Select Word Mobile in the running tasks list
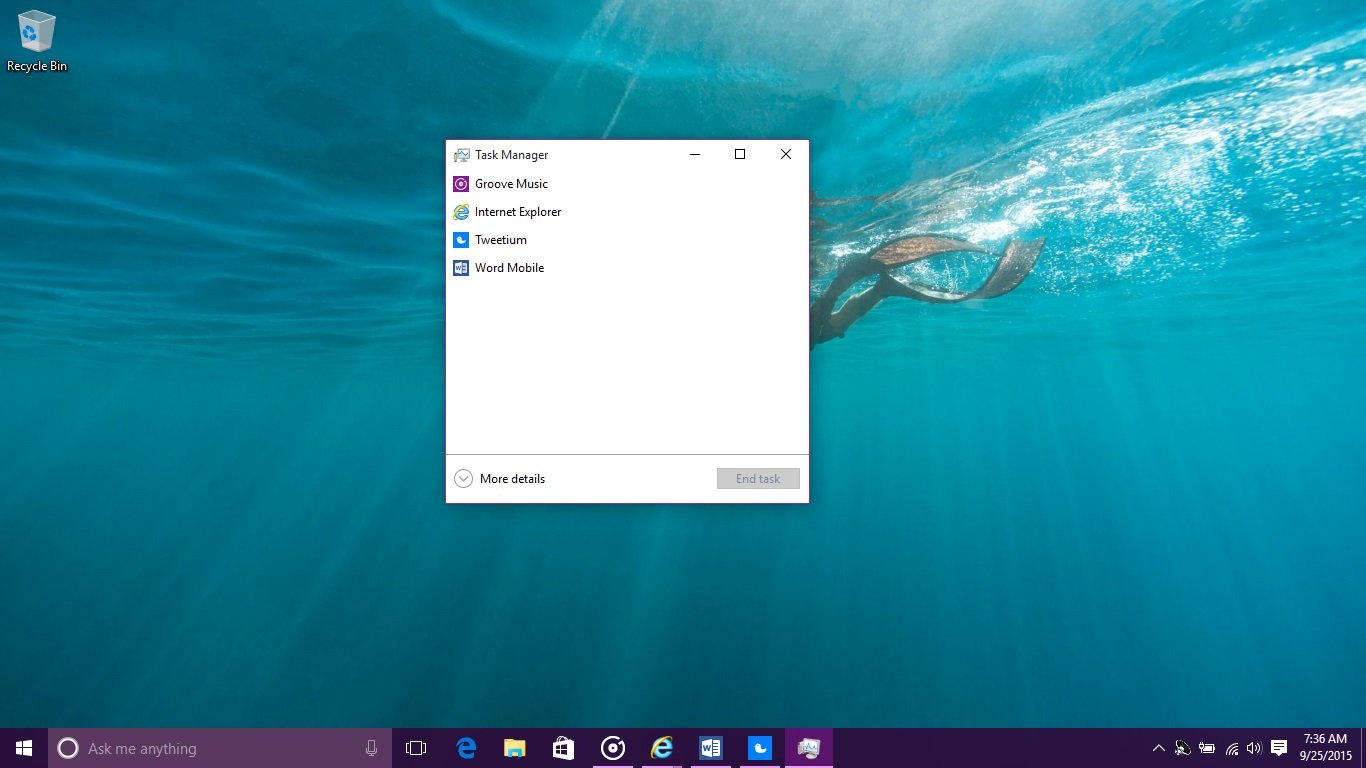 coord(509,267)
